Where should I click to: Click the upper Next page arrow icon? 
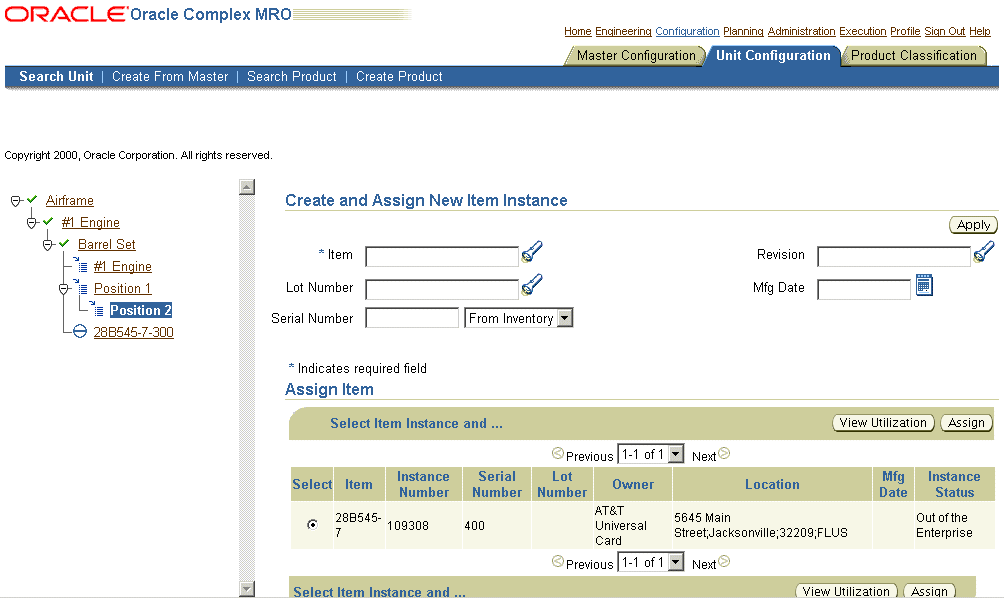[724, 453]
